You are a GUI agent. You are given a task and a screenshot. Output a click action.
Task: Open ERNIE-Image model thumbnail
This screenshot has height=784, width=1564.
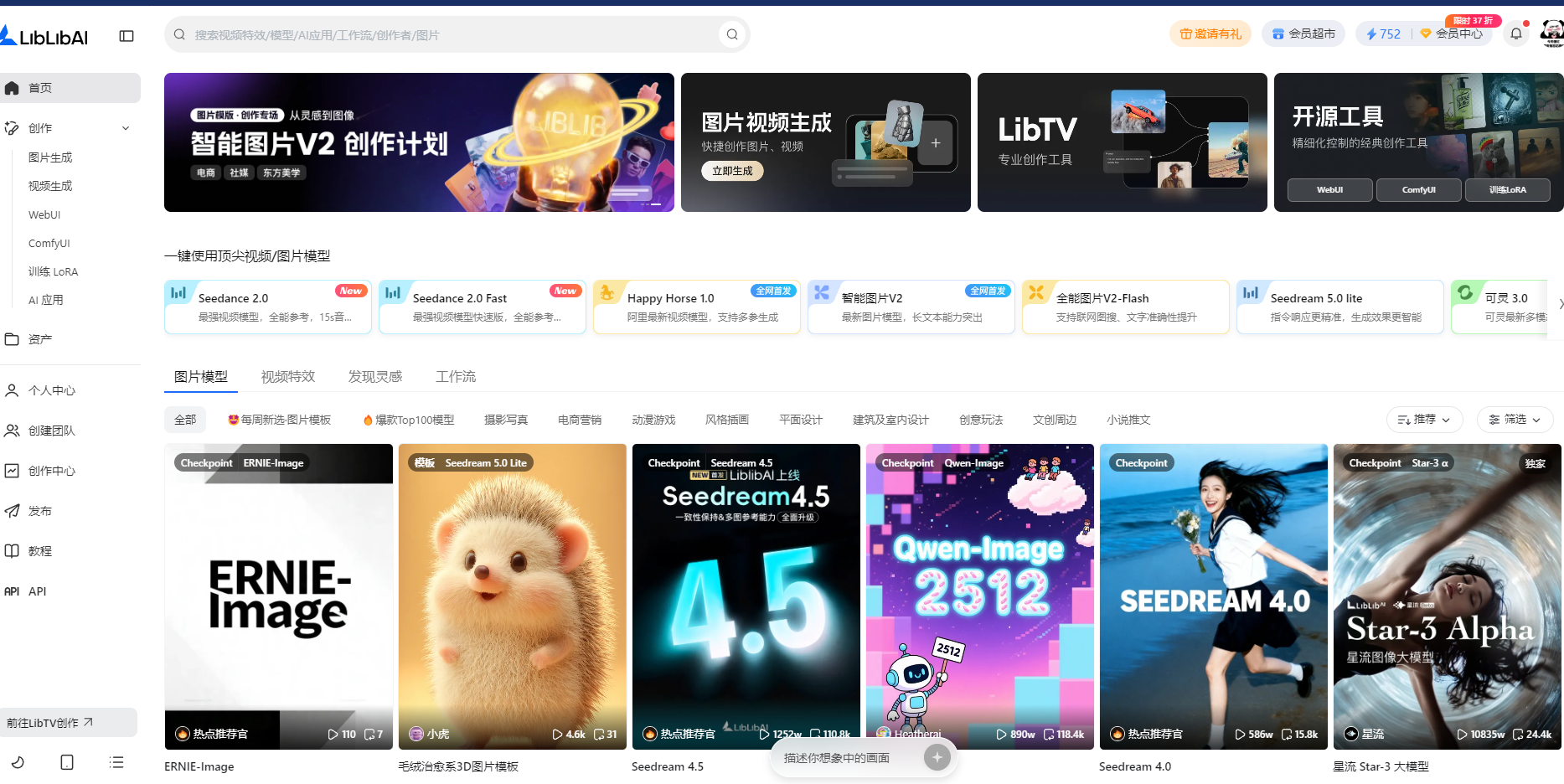[x=279, y=596]
